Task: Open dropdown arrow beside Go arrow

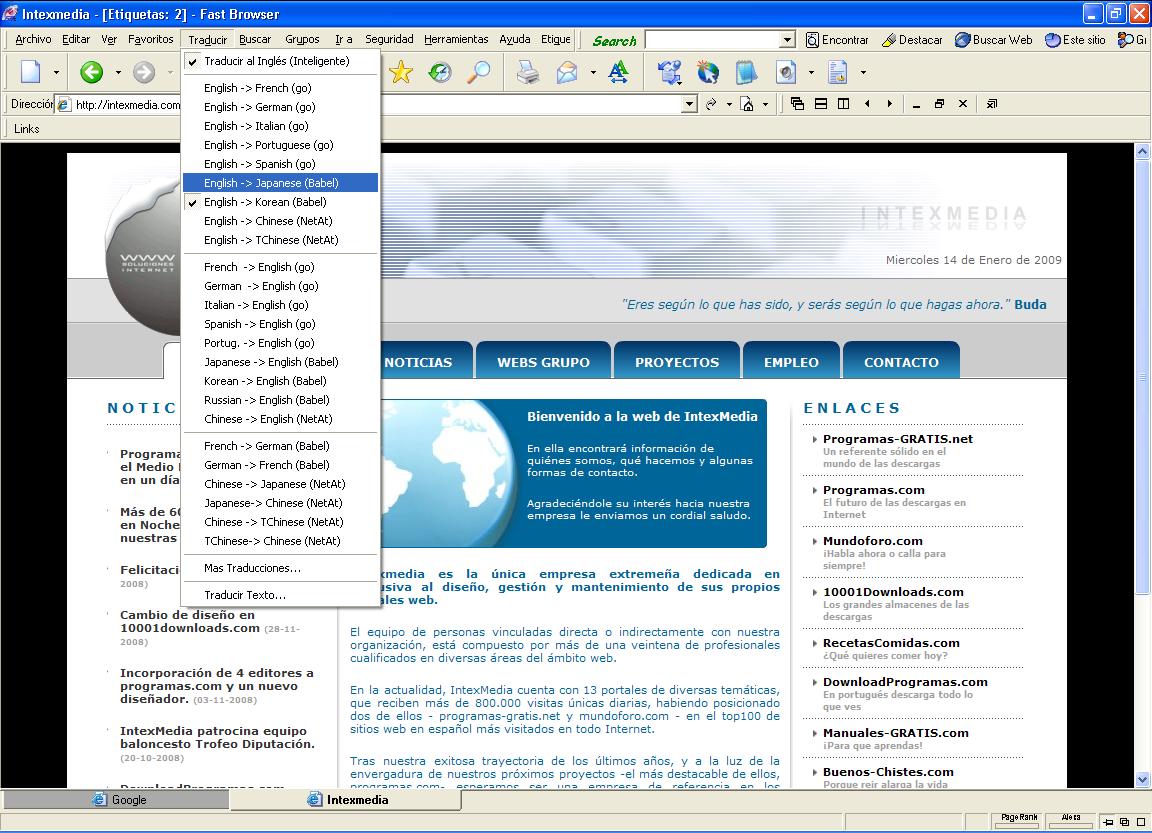Action: 729,104
